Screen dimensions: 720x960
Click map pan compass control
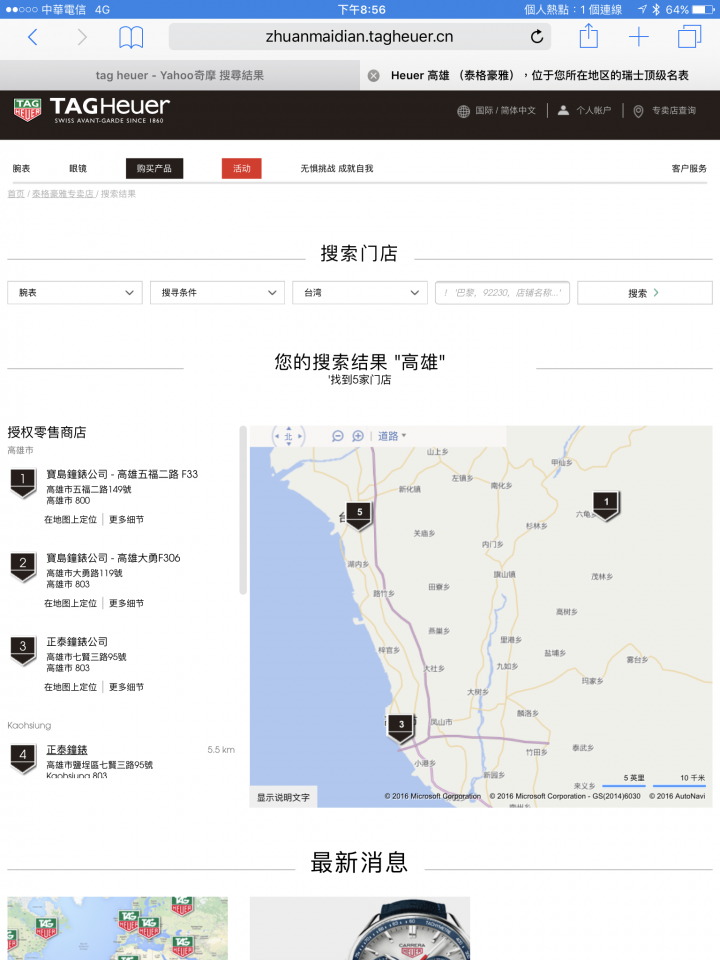(x=288, y=436)
